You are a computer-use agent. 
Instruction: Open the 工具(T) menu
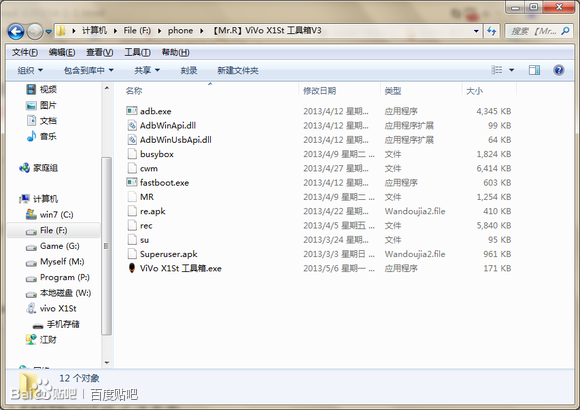point(137,53)
